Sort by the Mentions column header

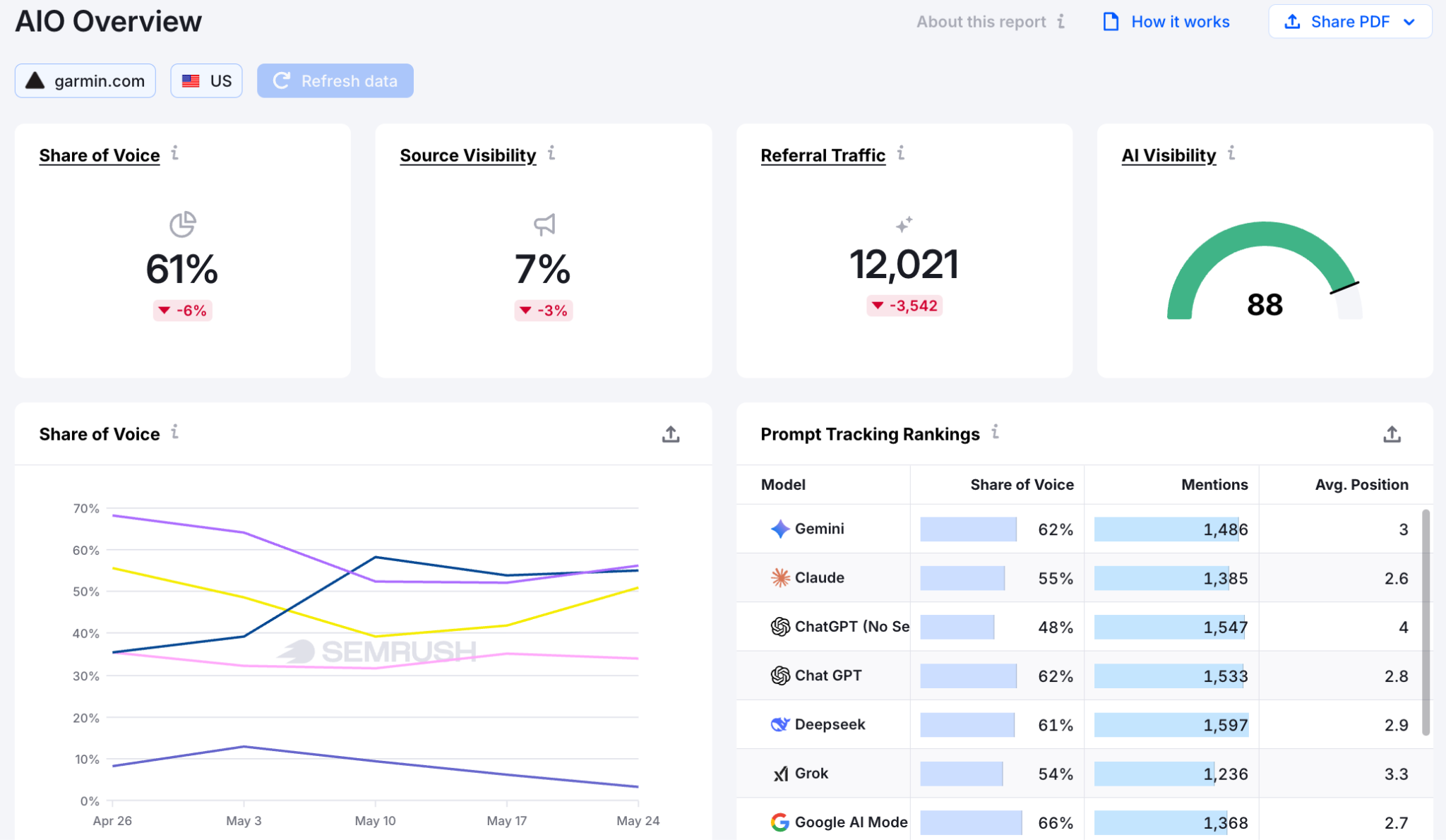pos(1214,484)
